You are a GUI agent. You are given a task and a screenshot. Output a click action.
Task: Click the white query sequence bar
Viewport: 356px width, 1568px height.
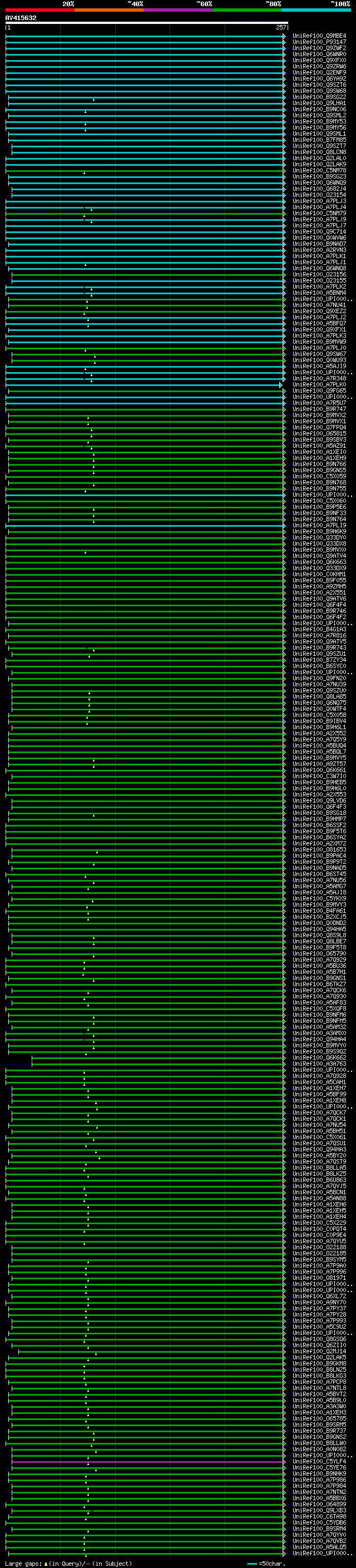point(147,22)
